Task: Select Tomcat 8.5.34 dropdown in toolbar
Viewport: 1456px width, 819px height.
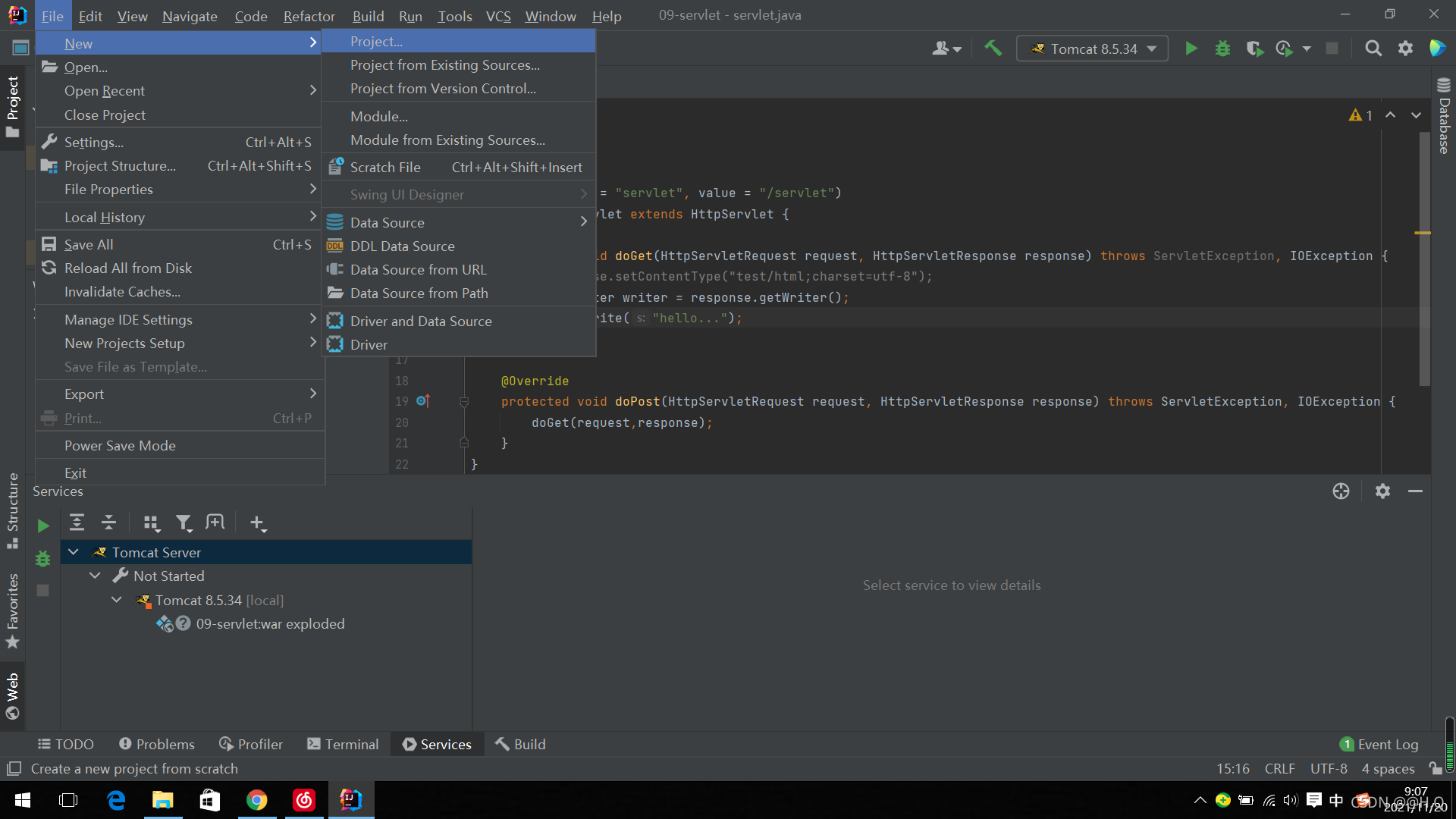Action: [x=1090, y=47]
